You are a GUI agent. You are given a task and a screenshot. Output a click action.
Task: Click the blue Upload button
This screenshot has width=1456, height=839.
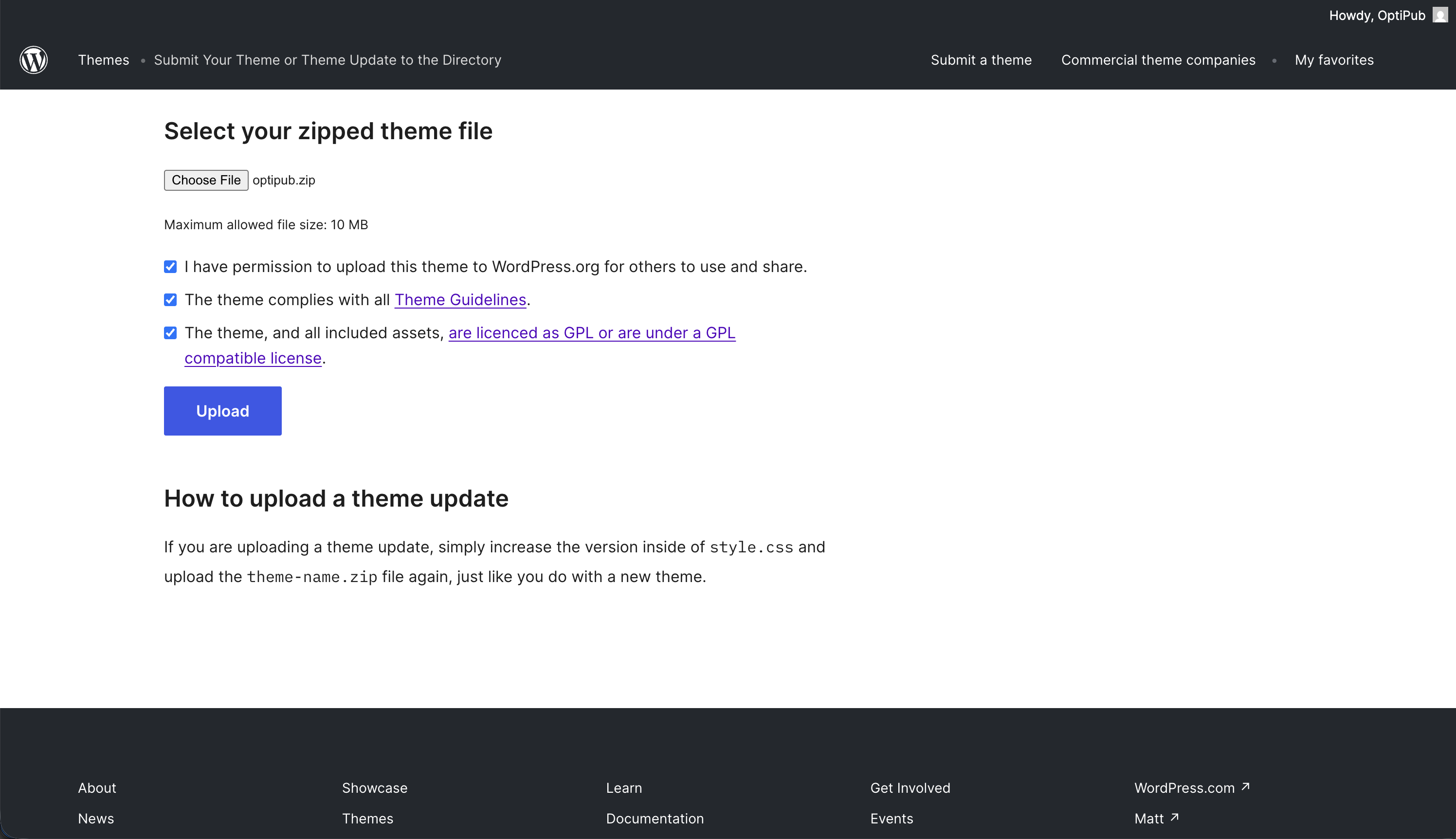222,411
